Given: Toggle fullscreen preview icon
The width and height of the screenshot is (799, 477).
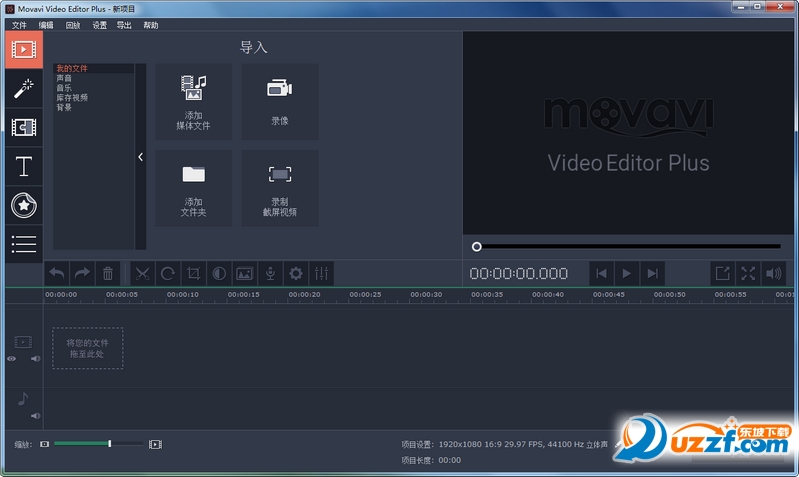Looking at the screenshot, I should (748, 274).
